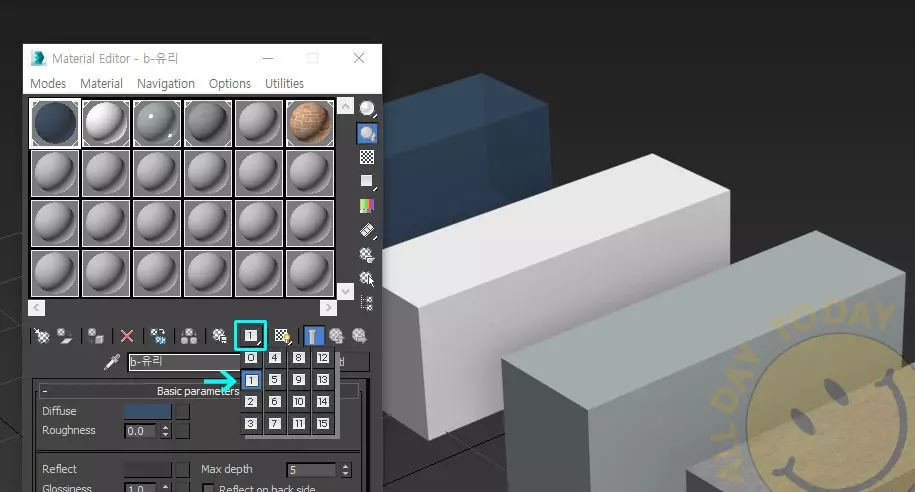Select ID channel 4 in flyout
Viewport: 915px width, 492px height.
(275, 358)
